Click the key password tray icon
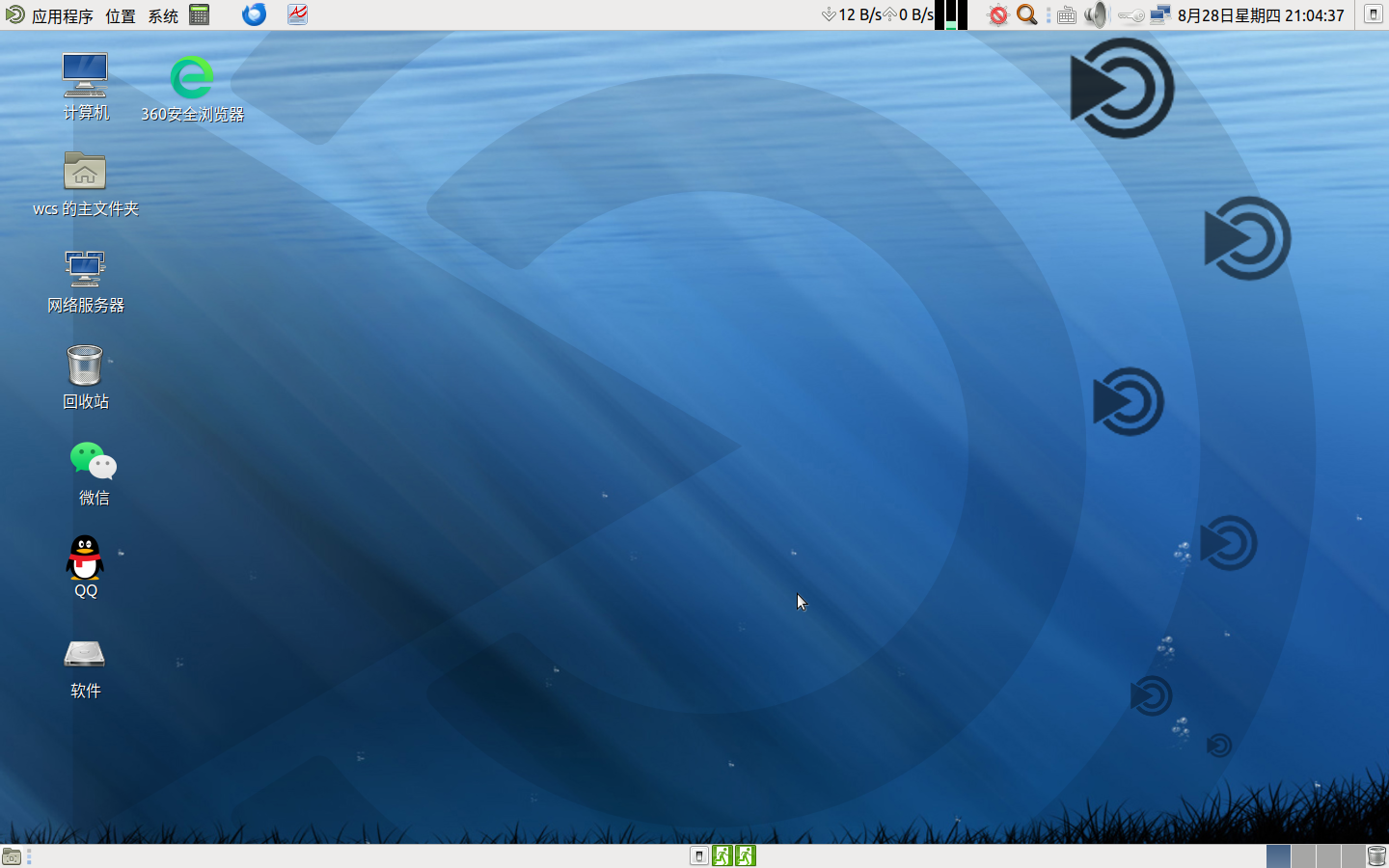This screenshot has height=868, width=1389. point(1130,15)
